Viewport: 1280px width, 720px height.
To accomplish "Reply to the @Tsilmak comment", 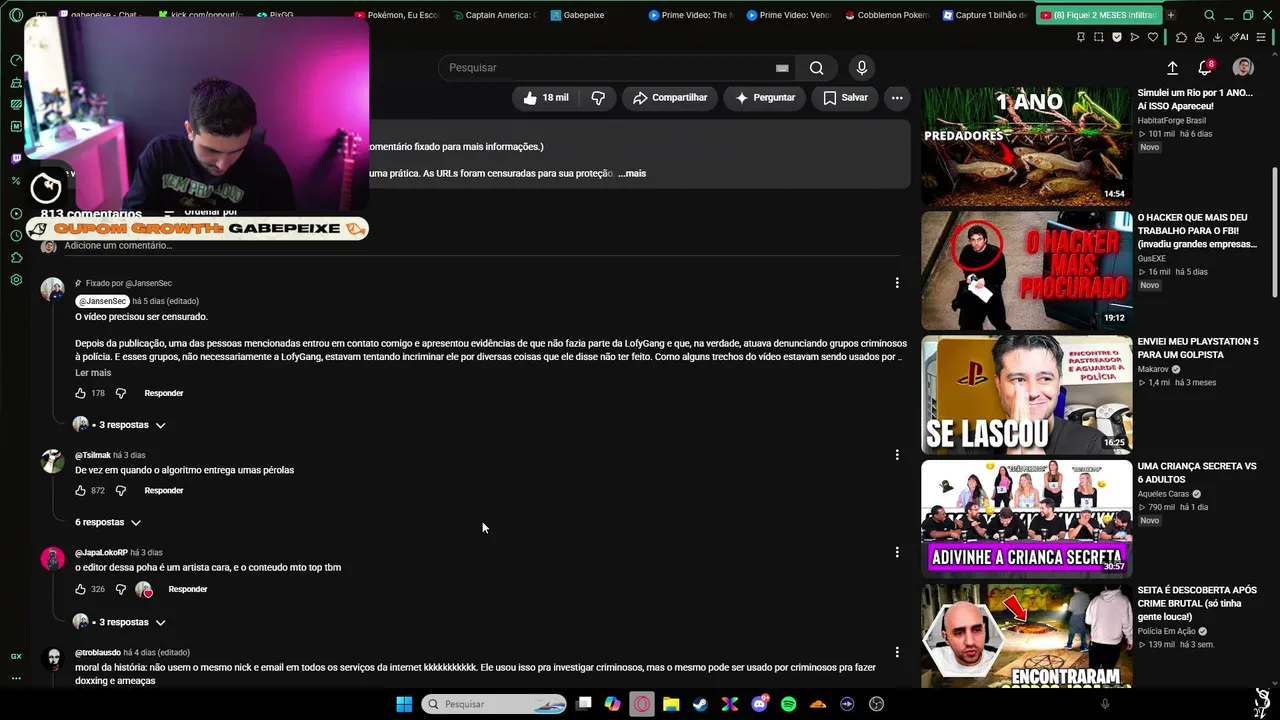I will tap(164, 491).
